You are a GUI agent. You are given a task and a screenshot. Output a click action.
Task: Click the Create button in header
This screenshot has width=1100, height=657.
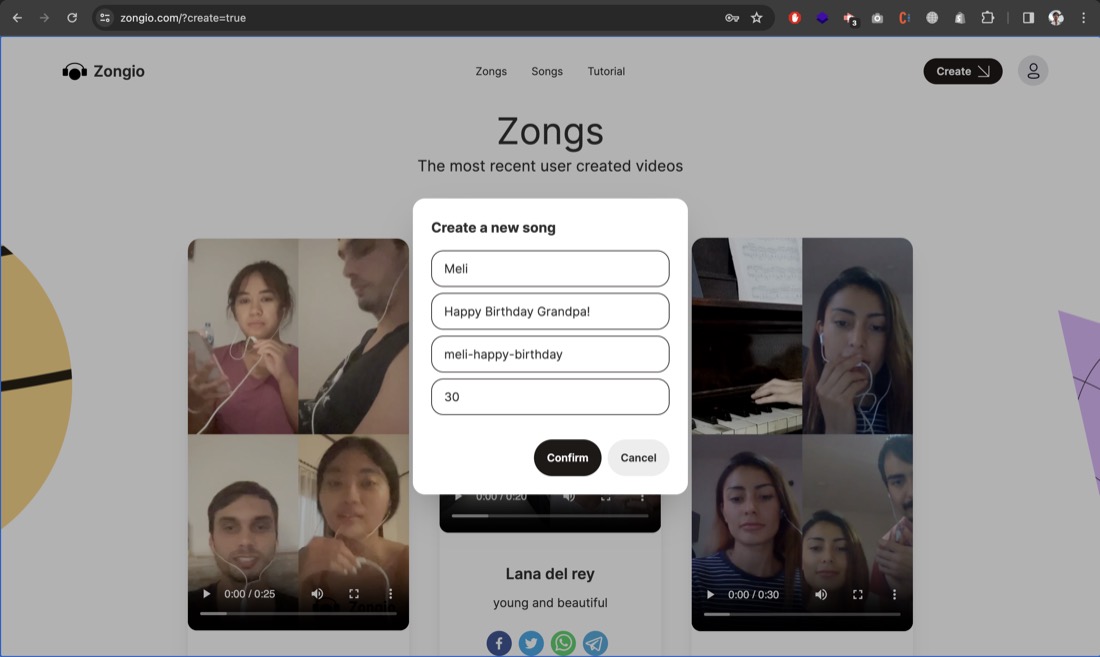coord(962,71)
